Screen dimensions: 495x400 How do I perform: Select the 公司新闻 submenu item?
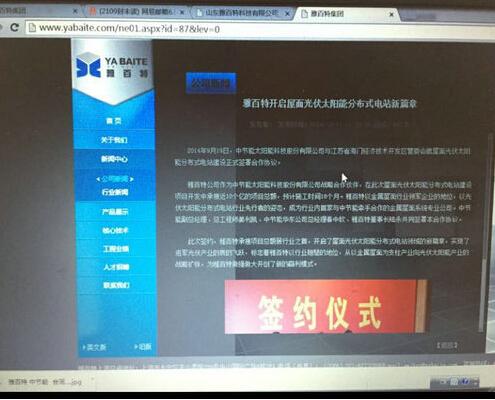[x=115, y=179]
